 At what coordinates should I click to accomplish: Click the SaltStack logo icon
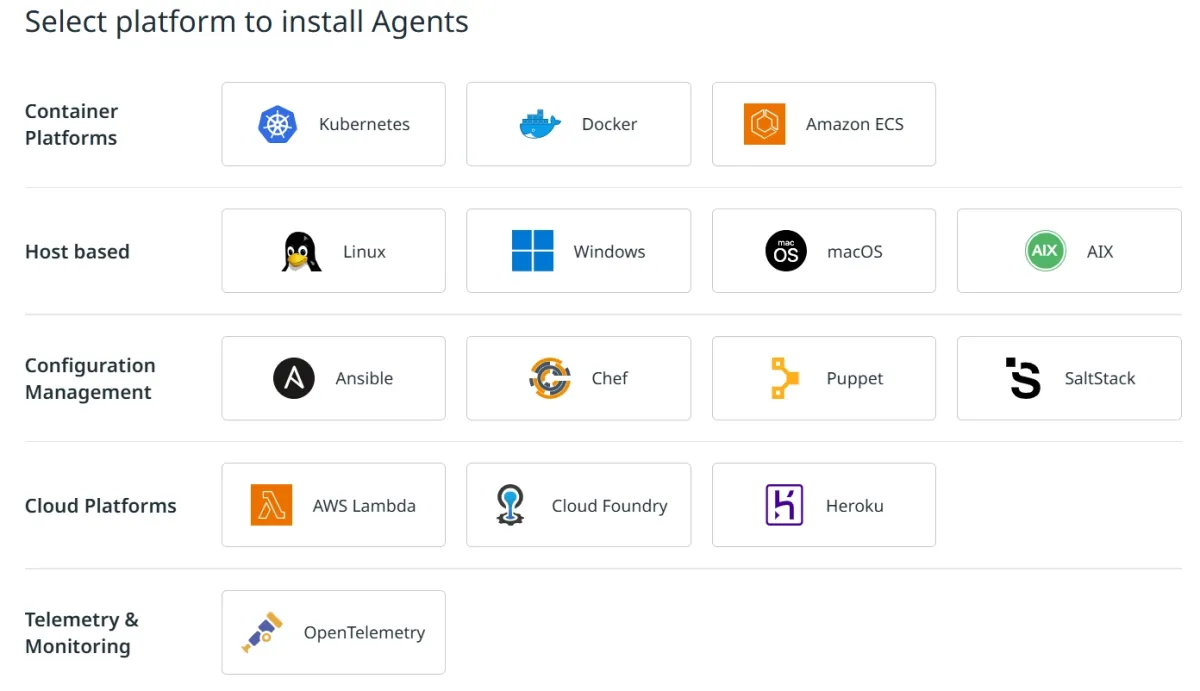click(x=1023, y=378)
